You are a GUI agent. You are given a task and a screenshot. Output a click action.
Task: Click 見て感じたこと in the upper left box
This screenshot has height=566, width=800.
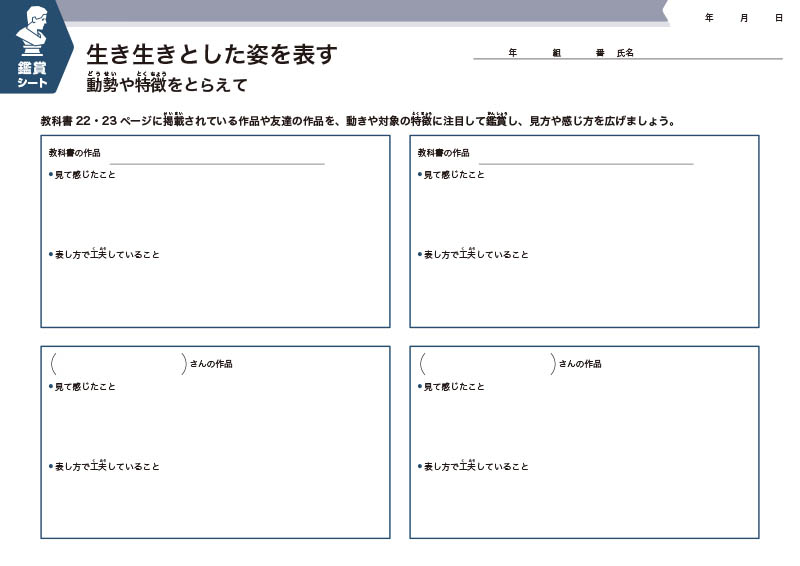pos(84,175)
